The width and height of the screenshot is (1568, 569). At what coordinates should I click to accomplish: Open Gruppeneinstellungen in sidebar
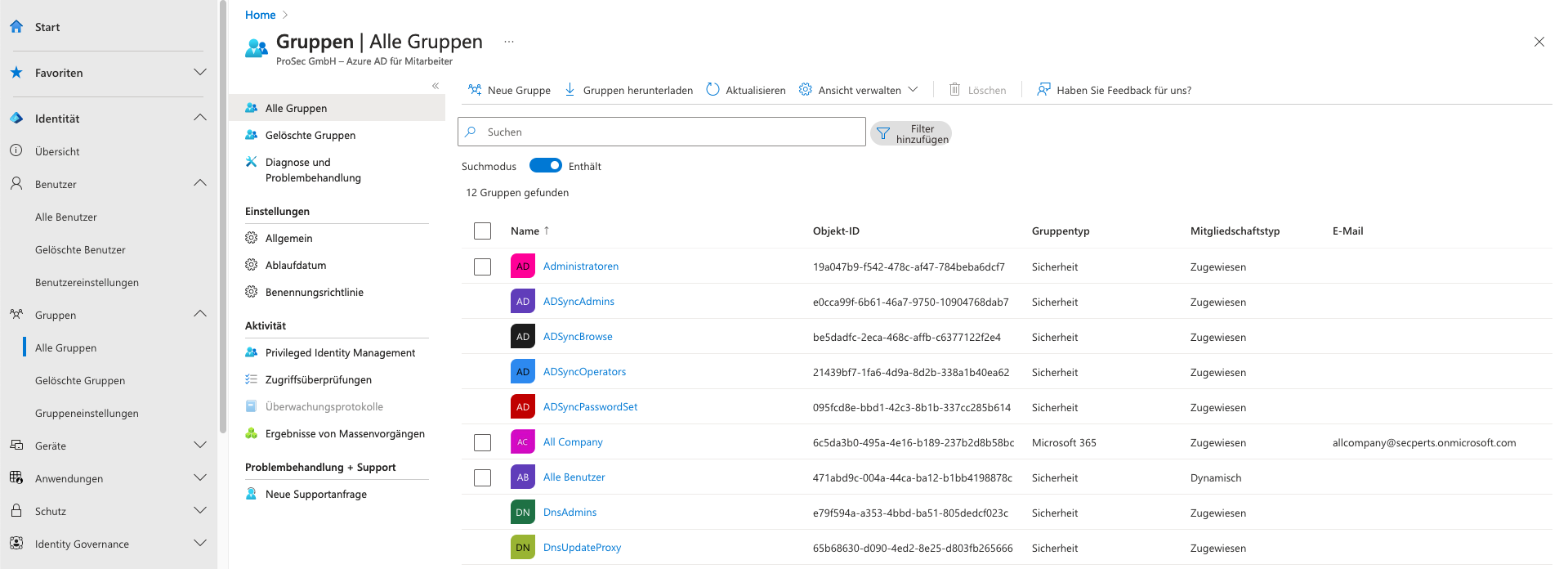87,413
